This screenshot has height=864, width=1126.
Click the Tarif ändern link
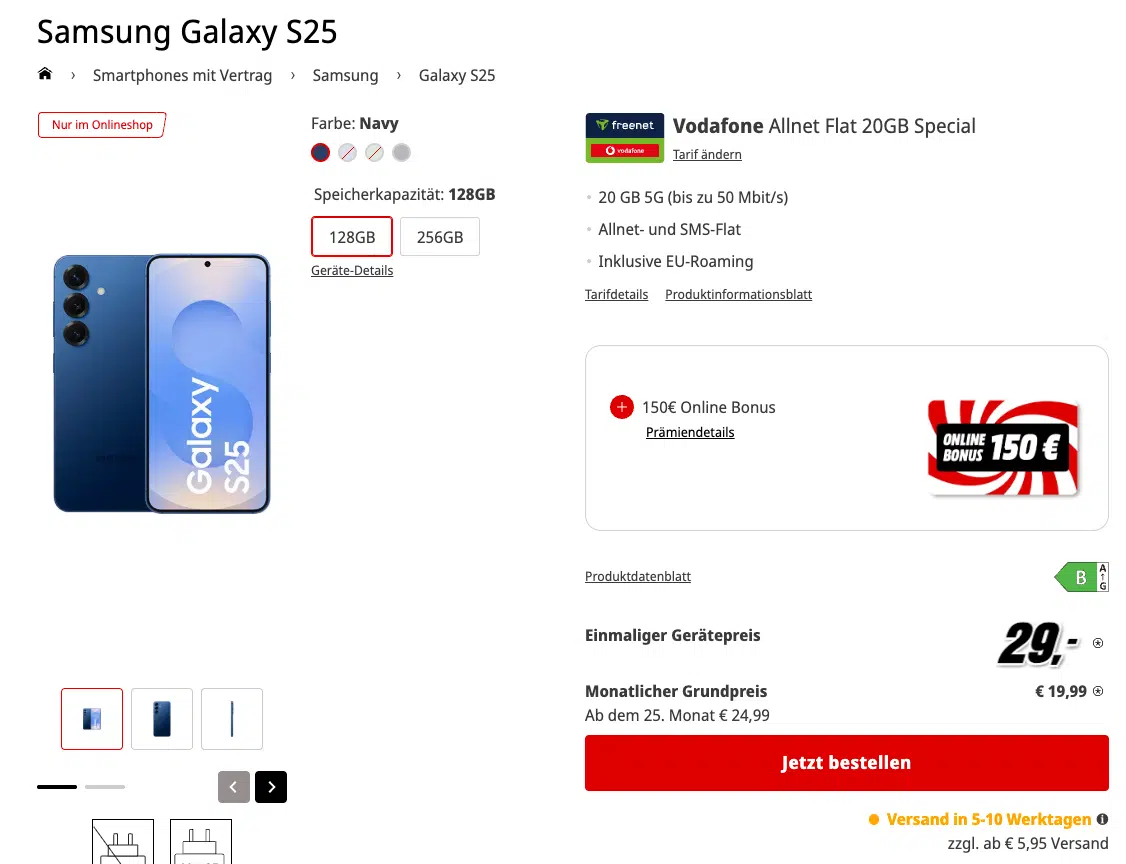point(707,154)
